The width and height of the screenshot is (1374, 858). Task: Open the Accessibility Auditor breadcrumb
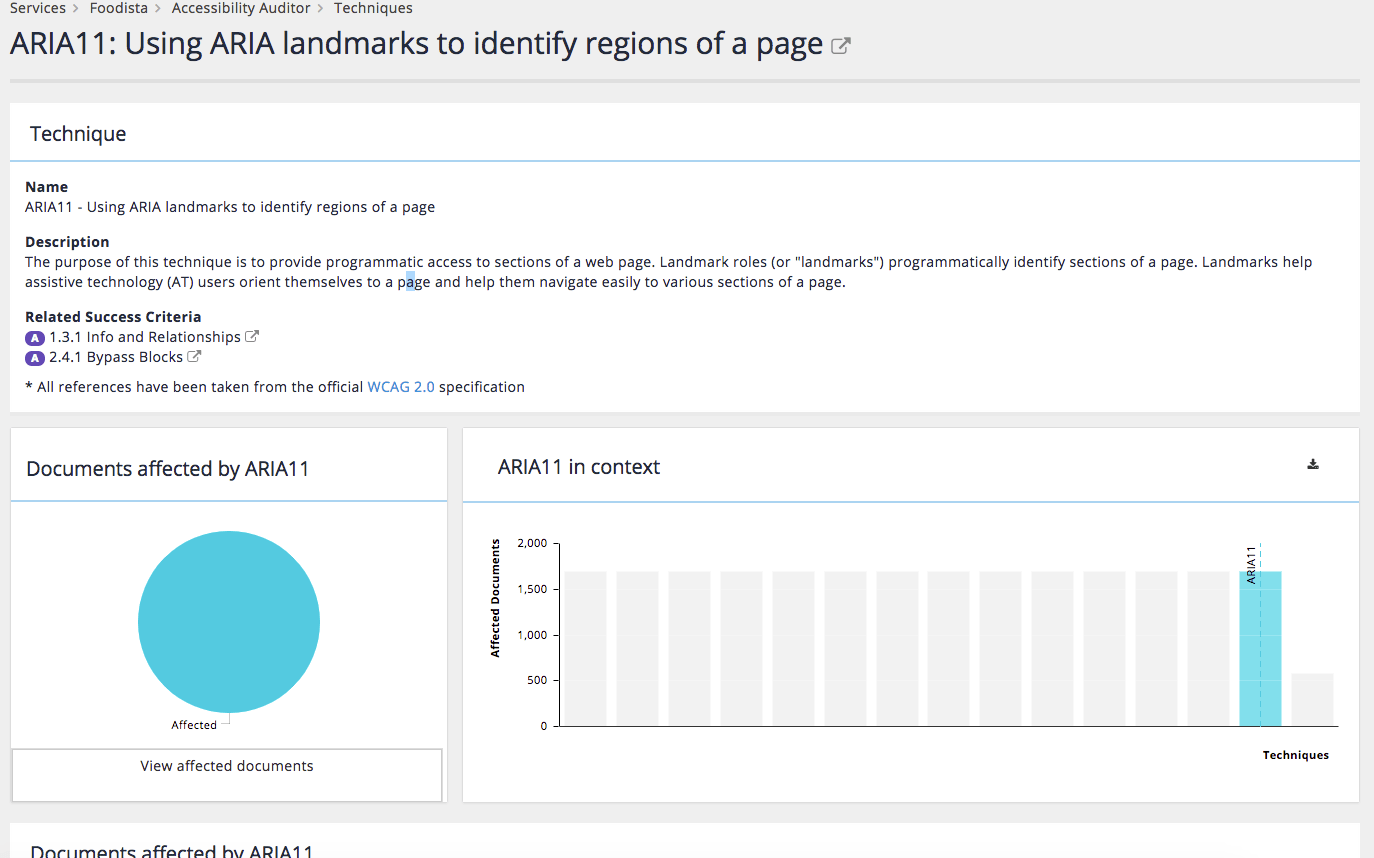pyautogui.click(x=240, y=8)
